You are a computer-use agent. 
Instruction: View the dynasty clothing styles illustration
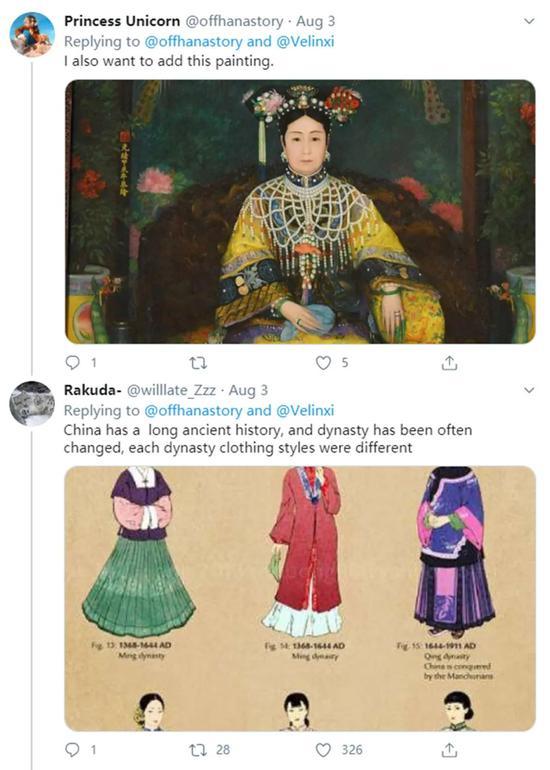click(x=300, y=598)
